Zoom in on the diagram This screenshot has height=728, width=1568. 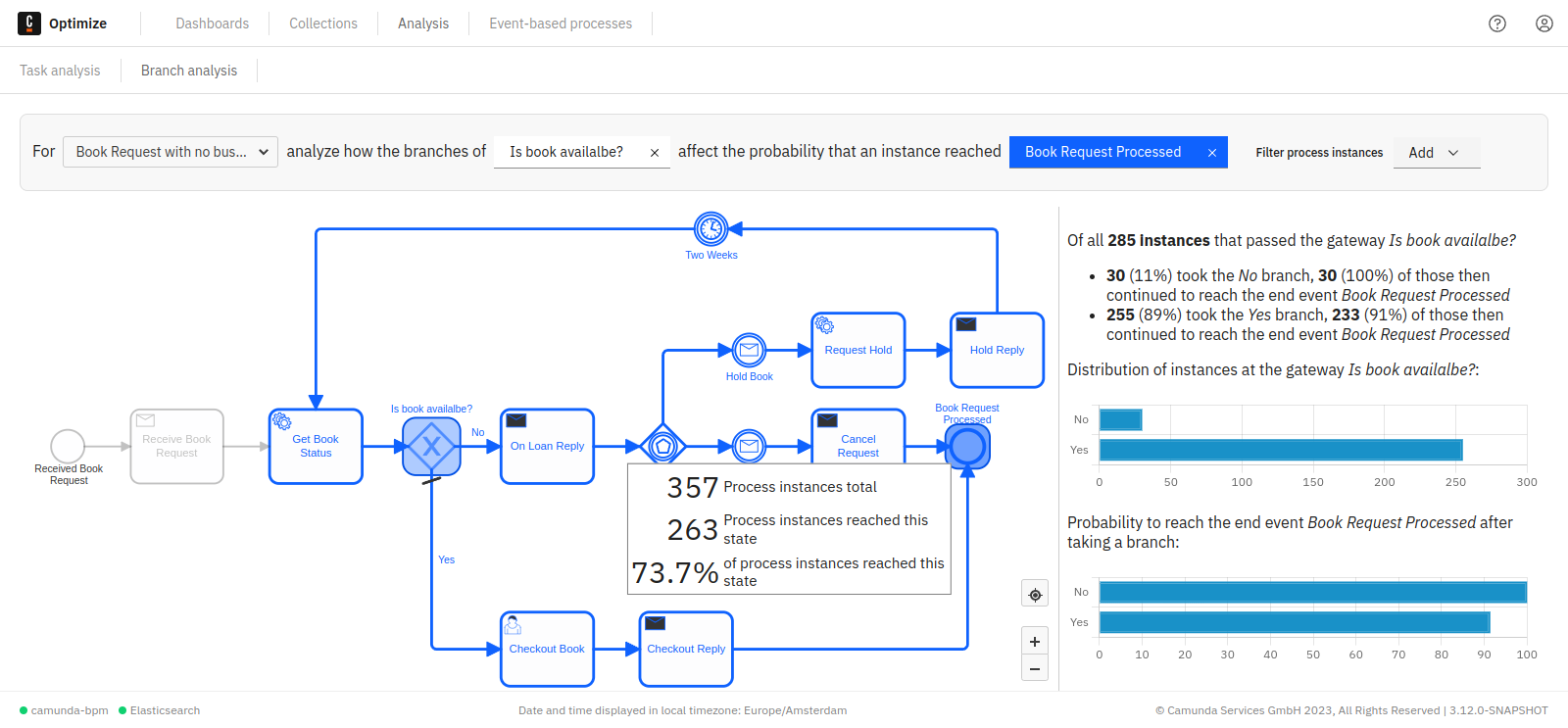click(1035, 642)
